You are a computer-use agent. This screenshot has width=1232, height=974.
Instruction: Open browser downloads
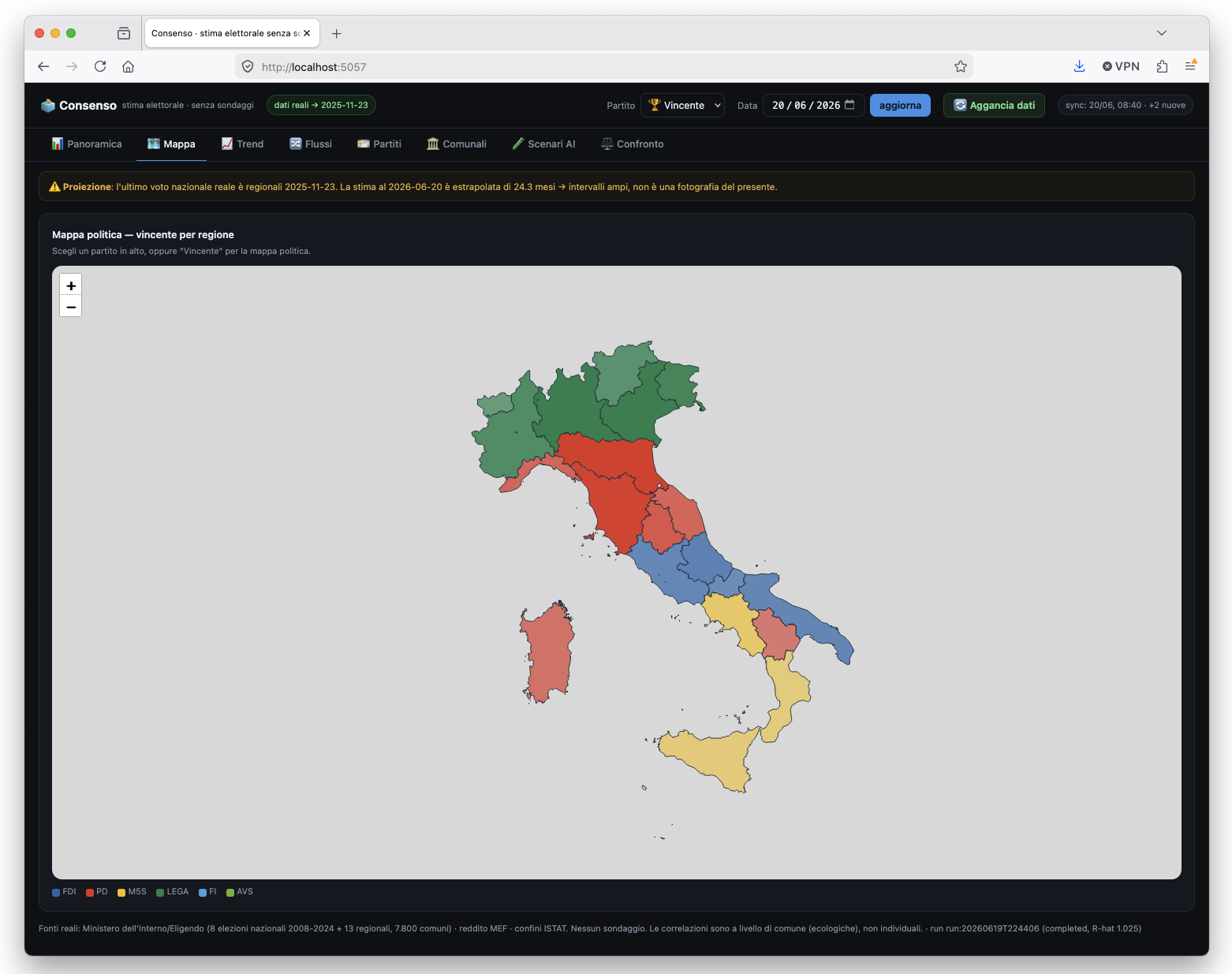pos(1079,66)
